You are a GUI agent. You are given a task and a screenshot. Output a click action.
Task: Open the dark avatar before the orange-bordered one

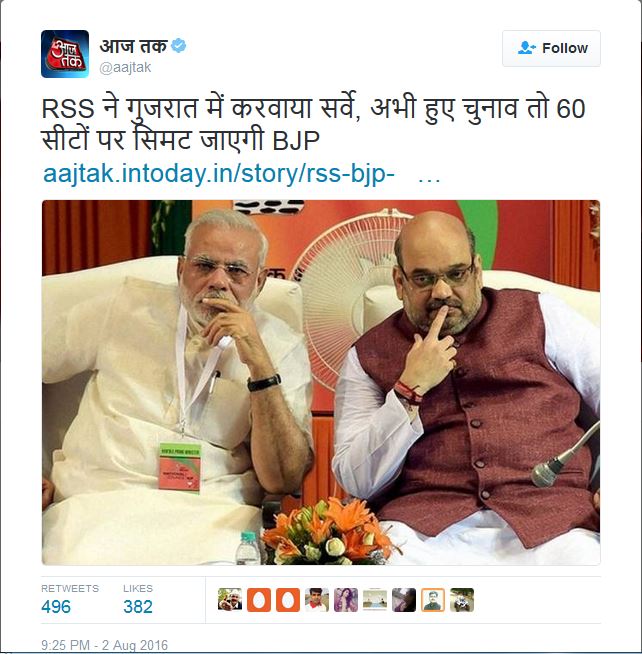click(x=404, y=600)
